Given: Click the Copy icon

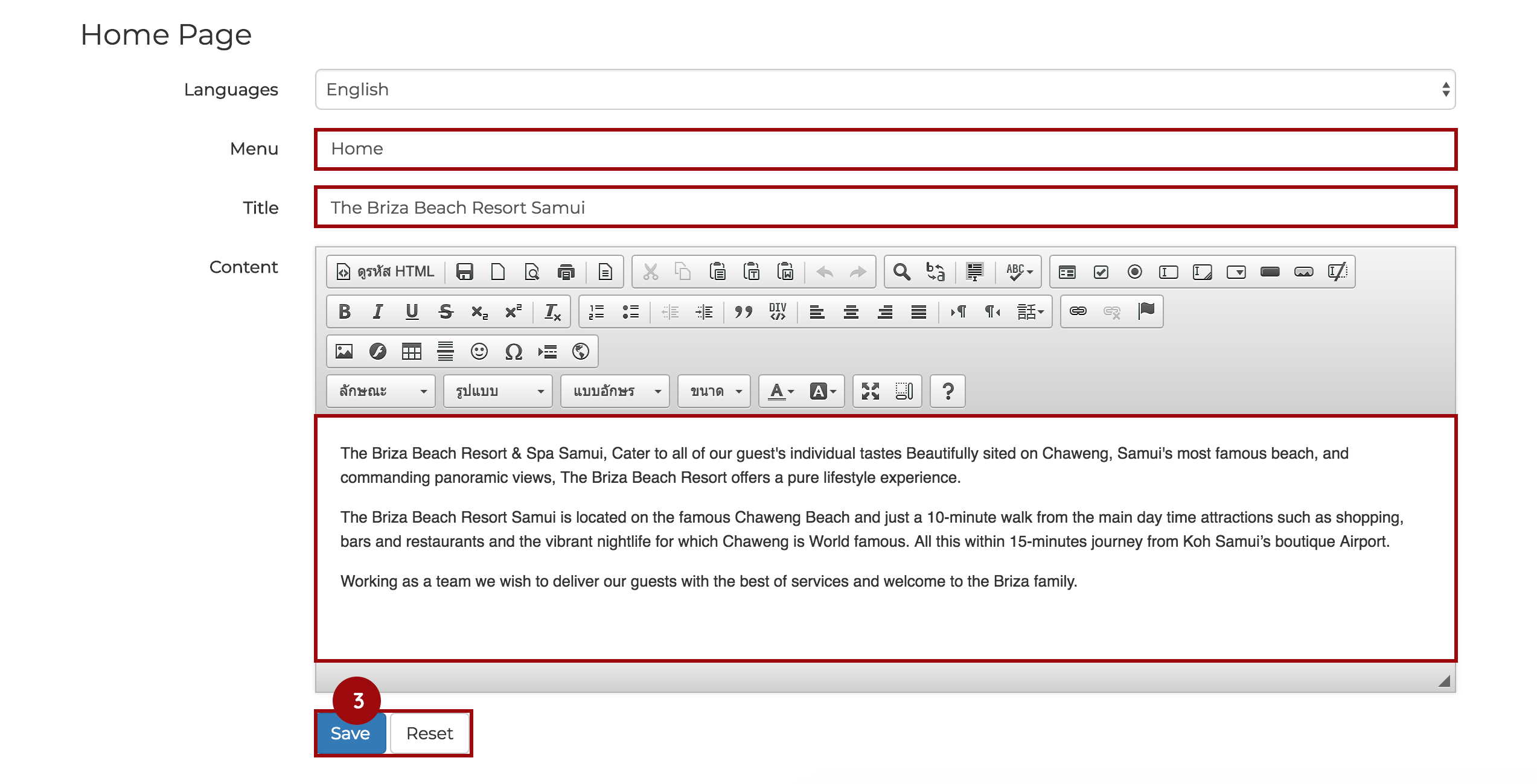Looking at the screenshot, I should tap(683, 272).
